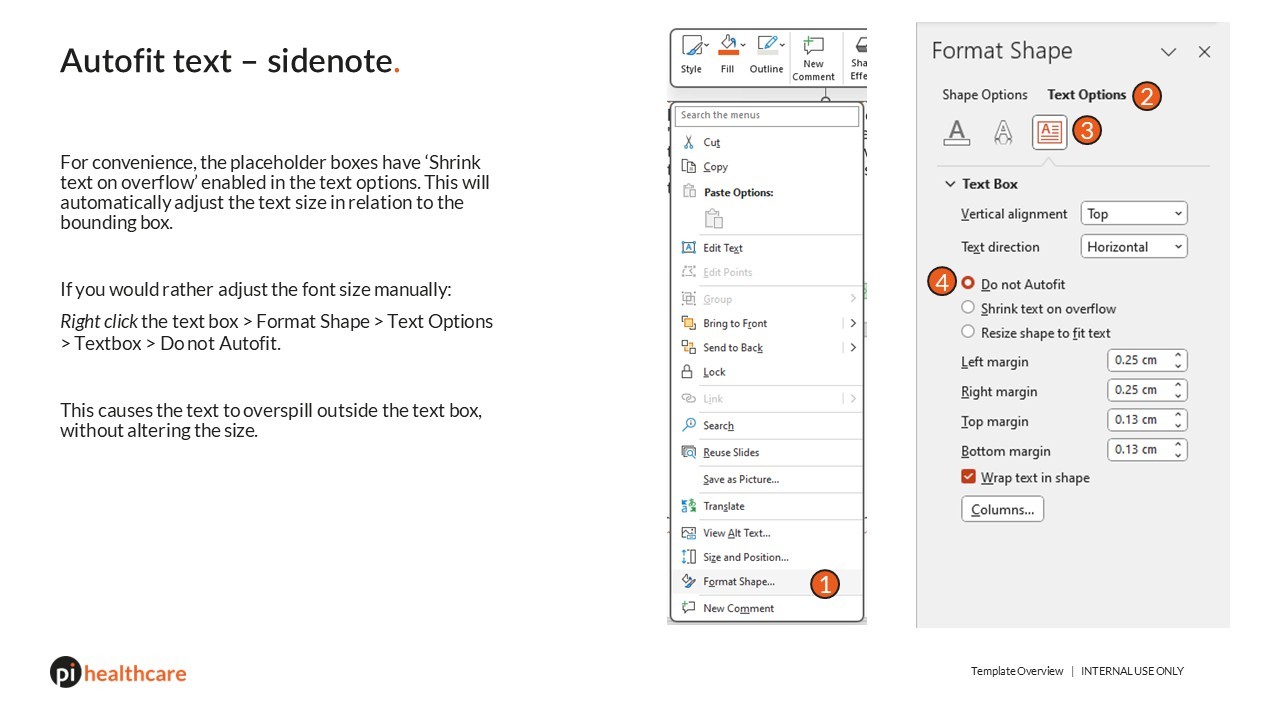Click the Edit Text icon

point(688,247)
